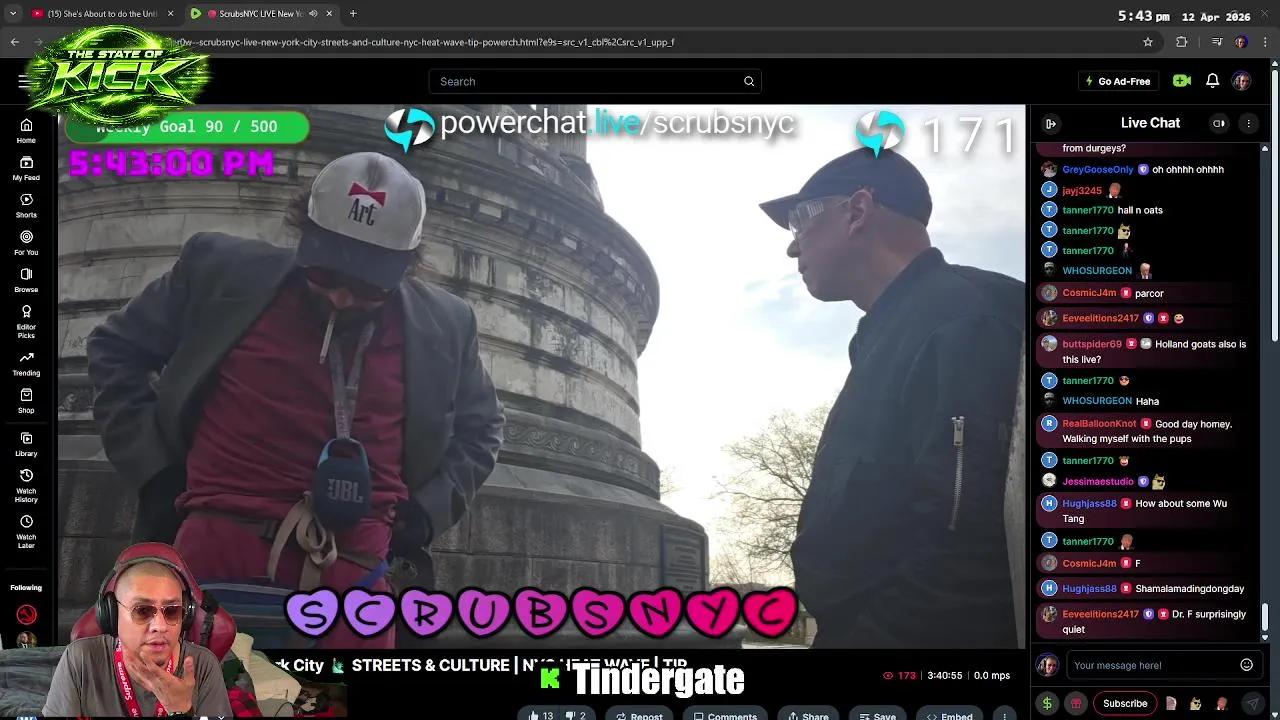Open the Home page from sidebar
Image resolution: width=1280 pixels, height=720 pixels.
[26, 130]
